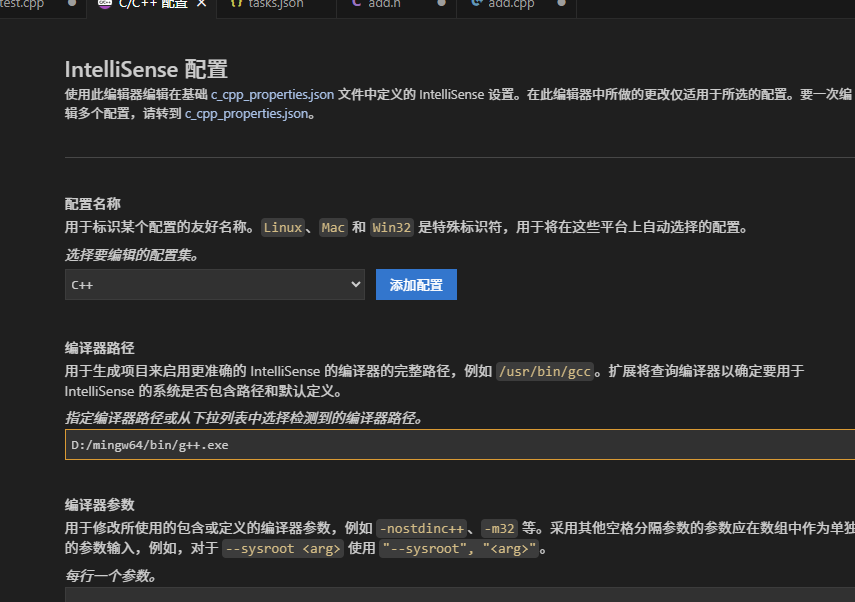This screenshot has width=855, height=602.
Task: Click the add.h C file icon
Action: click(x=356, y=4)
